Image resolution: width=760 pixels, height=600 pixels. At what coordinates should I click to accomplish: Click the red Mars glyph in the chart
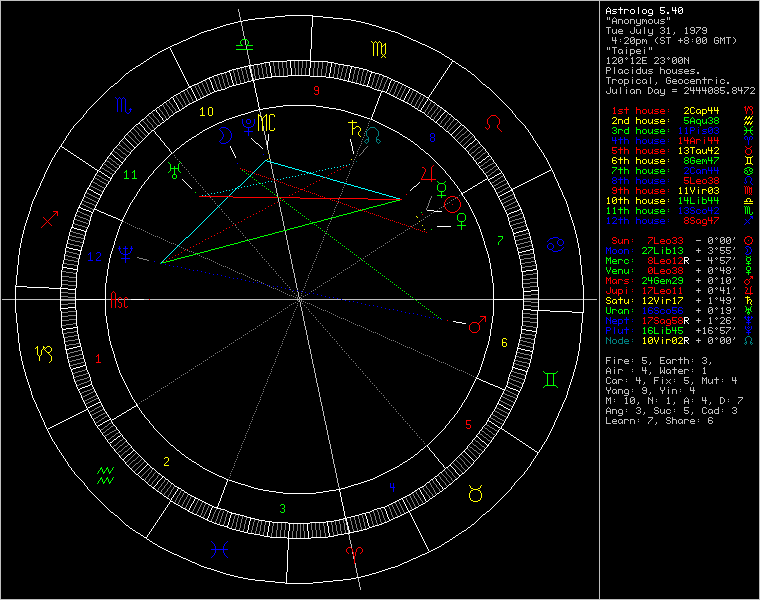pos(477,326)
